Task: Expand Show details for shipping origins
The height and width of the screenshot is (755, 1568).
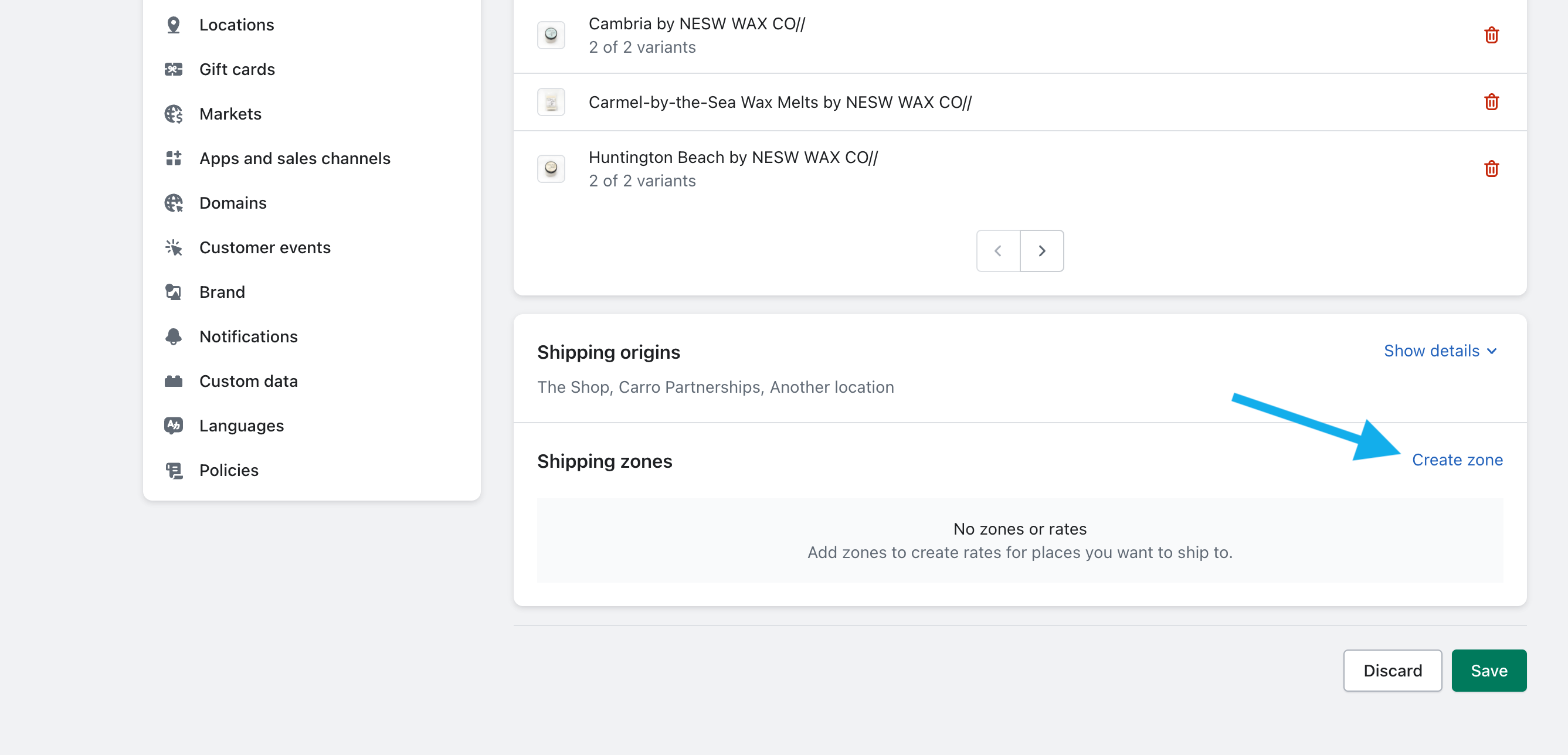Action: tap(1440, 351)
